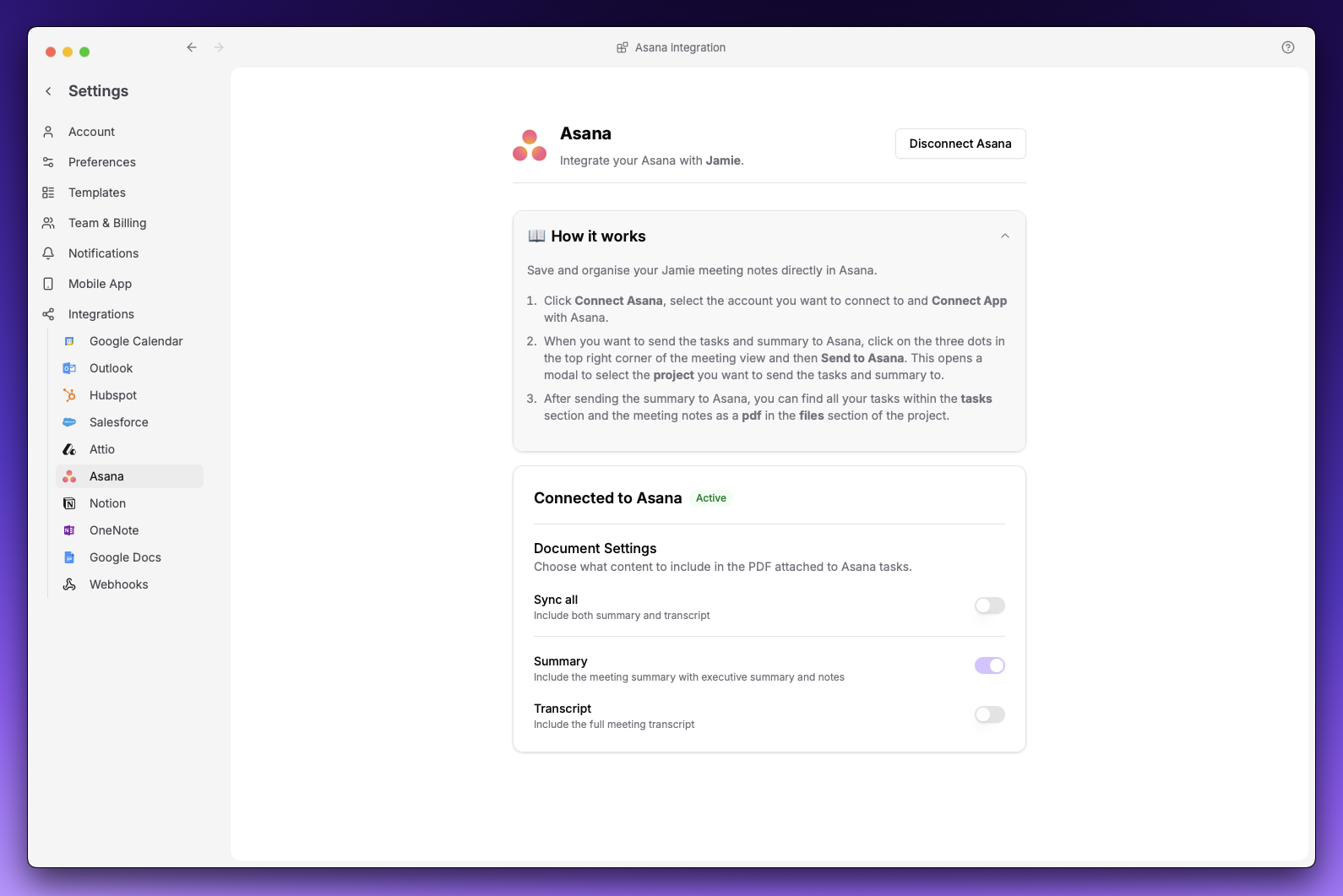Click the Preferences sliders icon
Viewport: 1343px width, 896px height.
(48, 162)
